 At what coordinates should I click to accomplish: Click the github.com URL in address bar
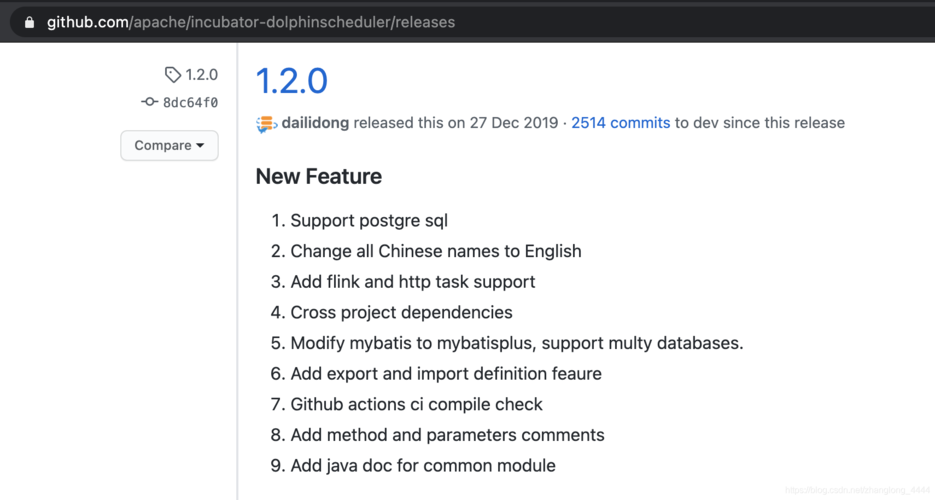[x=251, y=22]
